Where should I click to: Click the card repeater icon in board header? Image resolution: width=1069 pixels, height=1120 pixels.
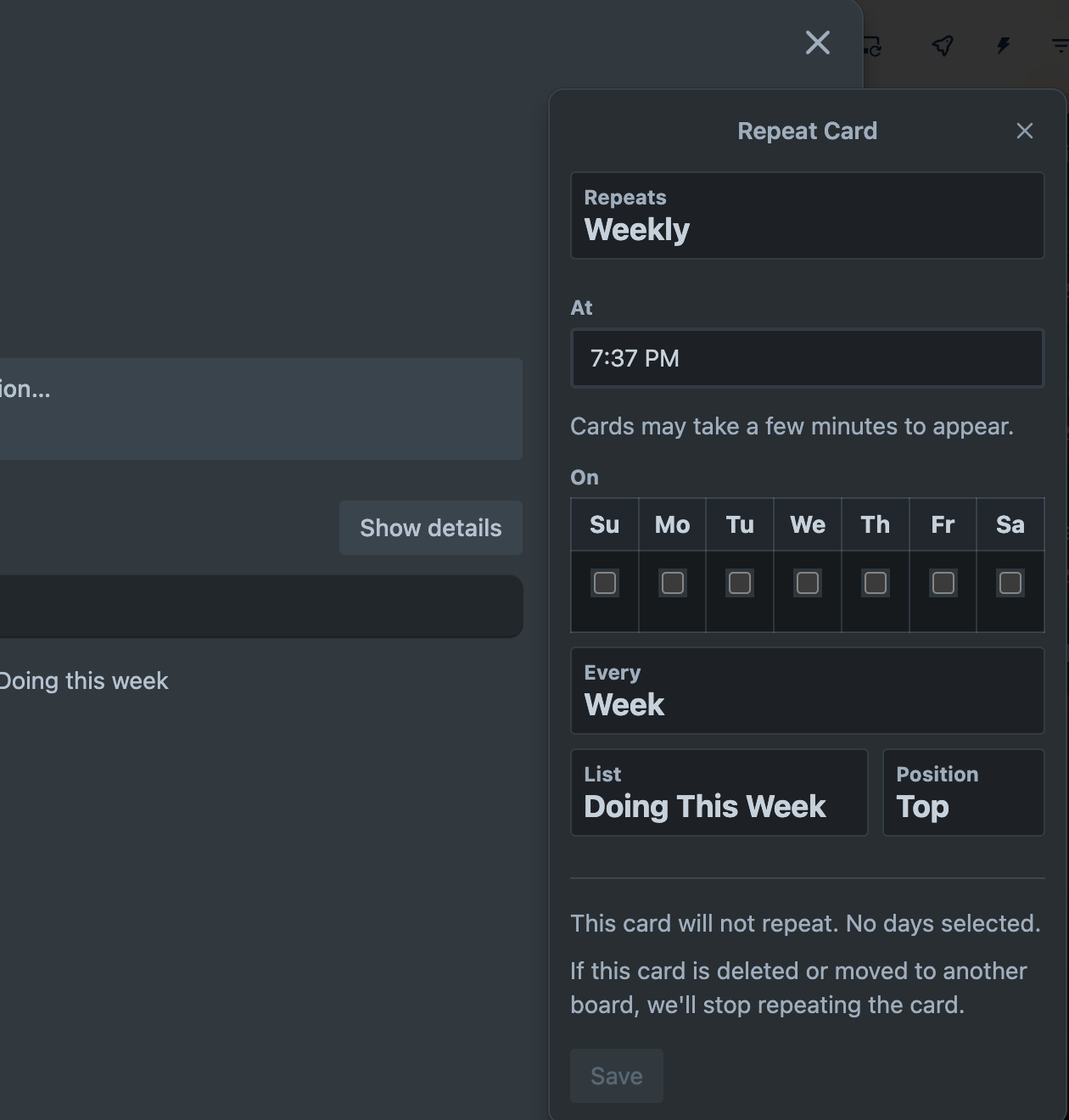coord(873,46)
